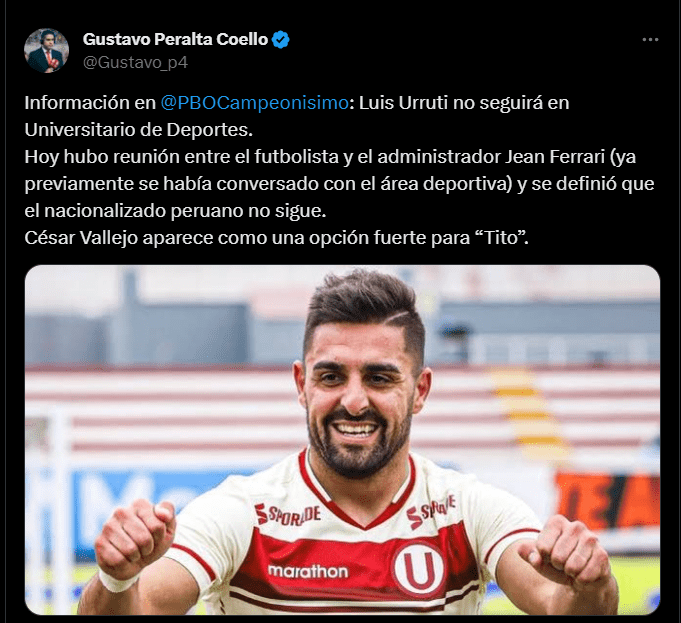Click the tweet text about Luis Urruti

[340, 170]
